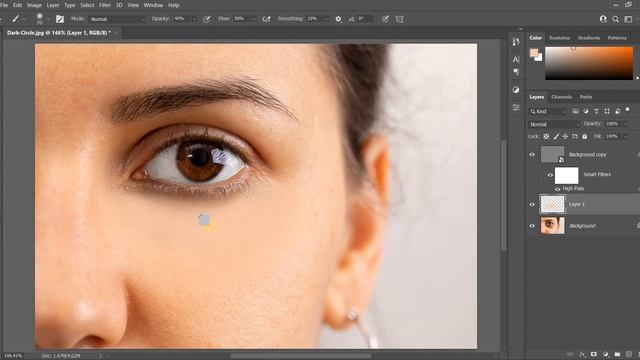The width and height of the screenshot is (640, 360).
Task: Open the brush Mode dropdown set to Normal
Action: 117,19
